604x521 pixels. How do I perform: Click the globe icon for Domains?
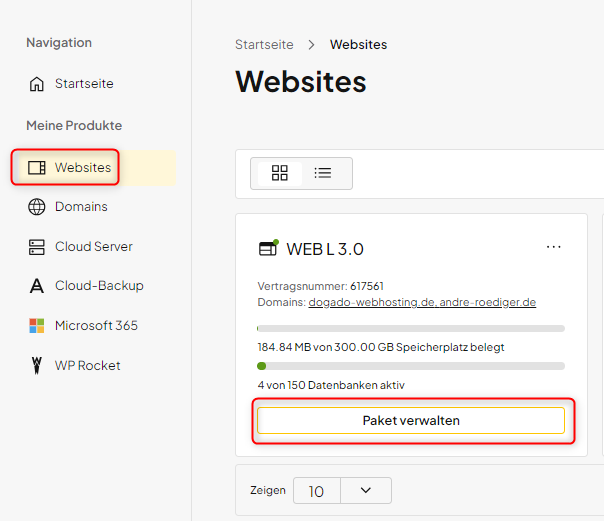37,207
